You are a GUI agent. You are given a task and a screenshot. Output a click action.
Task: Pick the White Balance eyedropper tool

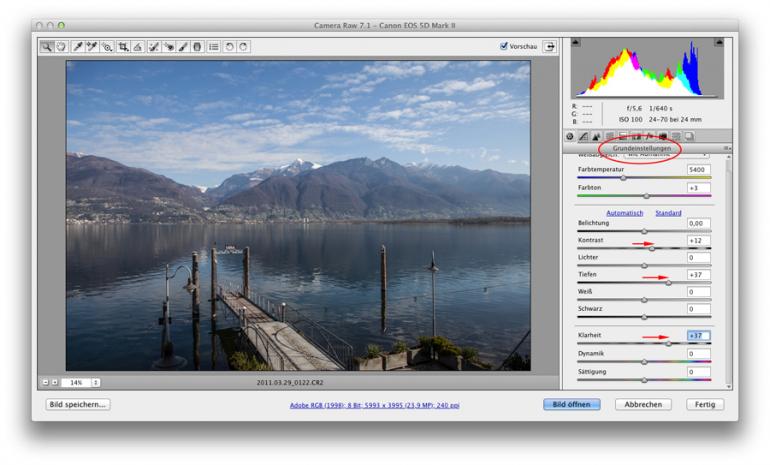coord(77,47)
